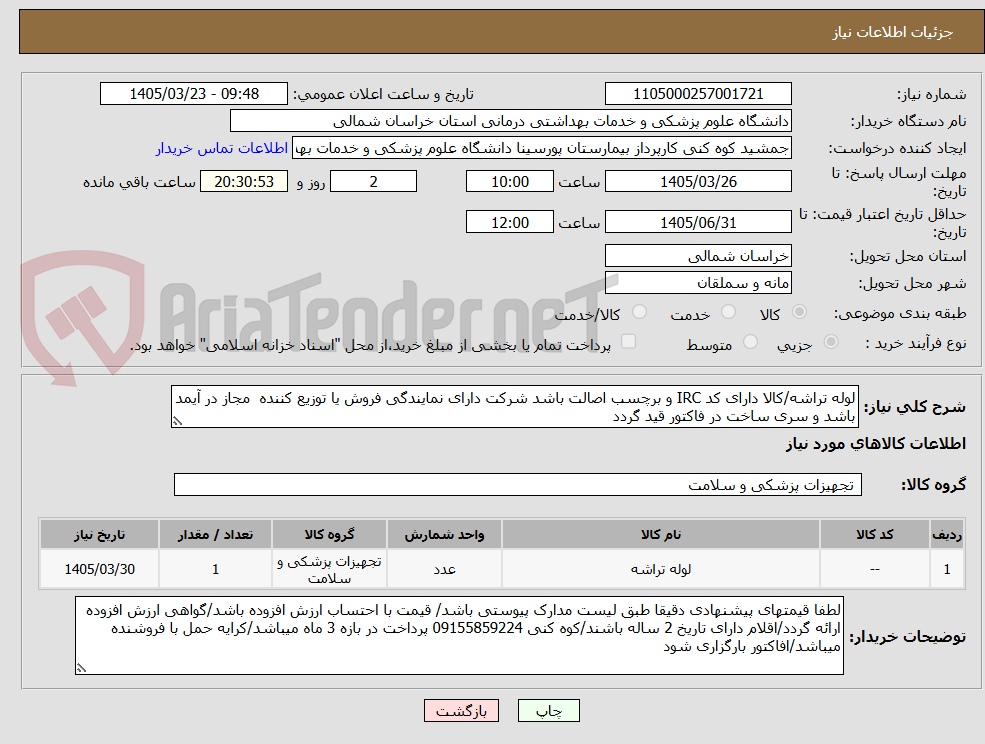This screenshot has height=744, width=985.
Task: Click the buyer notes text area
Action: [x=459, y=636]
